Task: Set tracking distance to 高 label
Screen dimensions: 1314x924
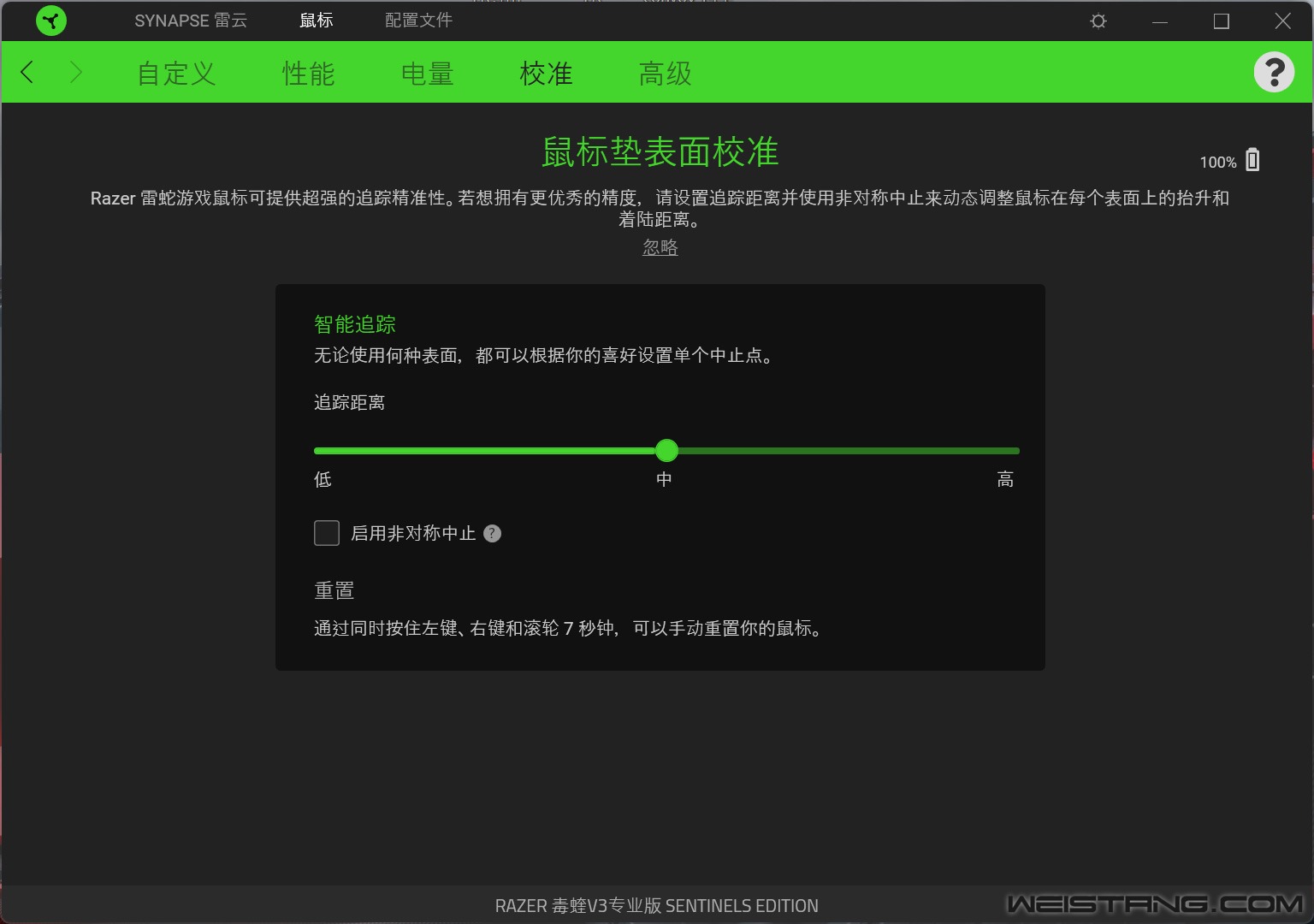Action: [1005, 479]
